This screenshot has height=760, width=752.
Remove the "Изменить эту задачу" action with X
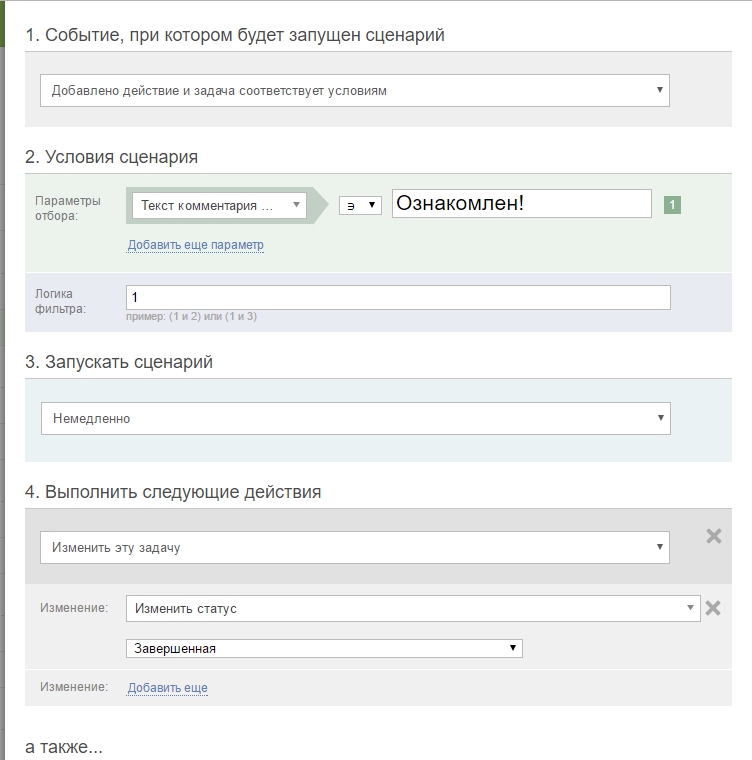coord(714,536)
